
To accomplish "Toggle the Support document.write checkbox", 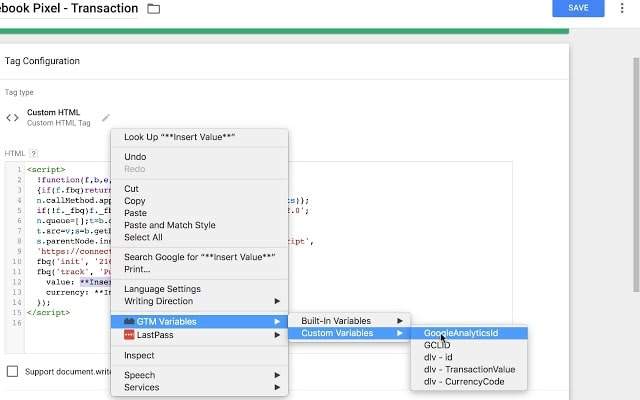I will coord(13,371).
